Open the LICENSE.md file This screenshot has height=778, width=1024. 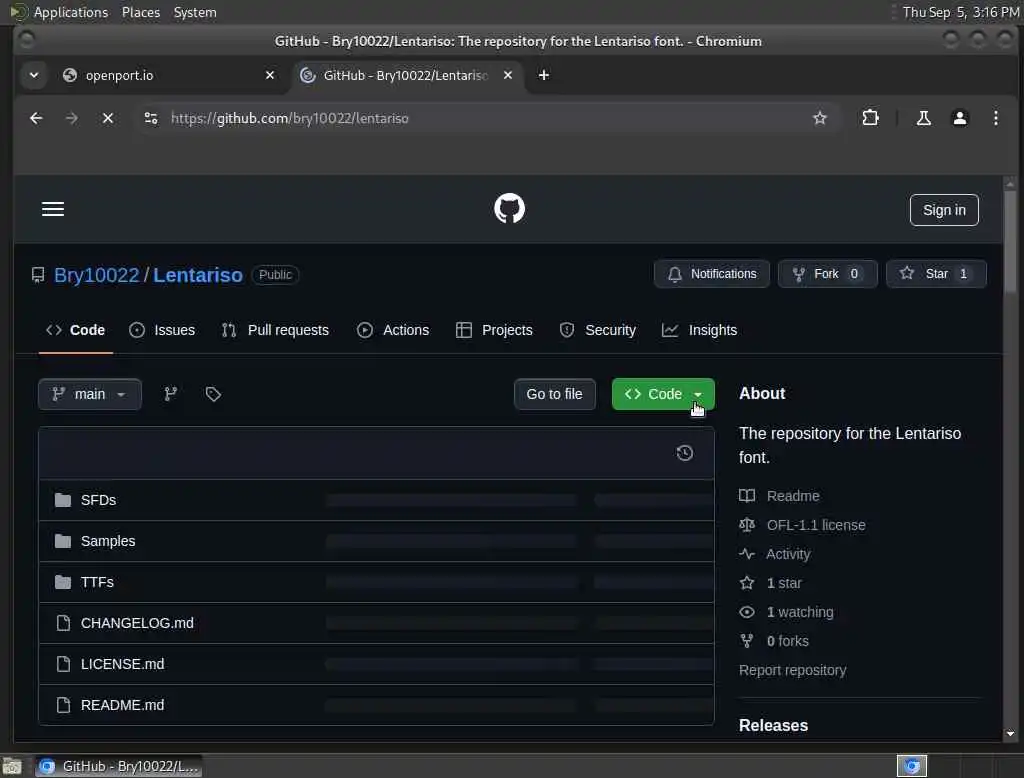point(122,664)
